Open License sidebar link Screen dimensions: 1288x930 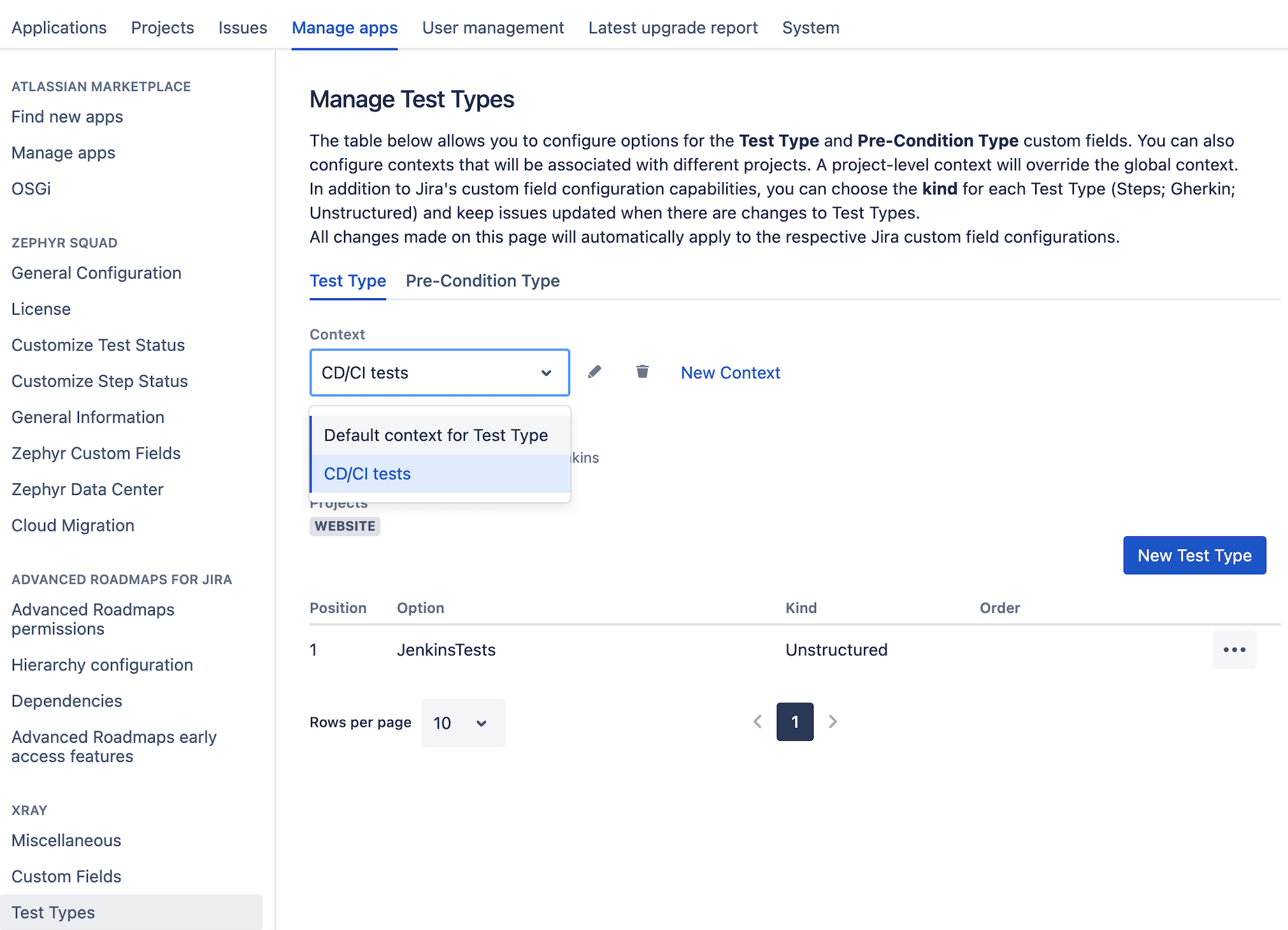click(x=41, y=310)
